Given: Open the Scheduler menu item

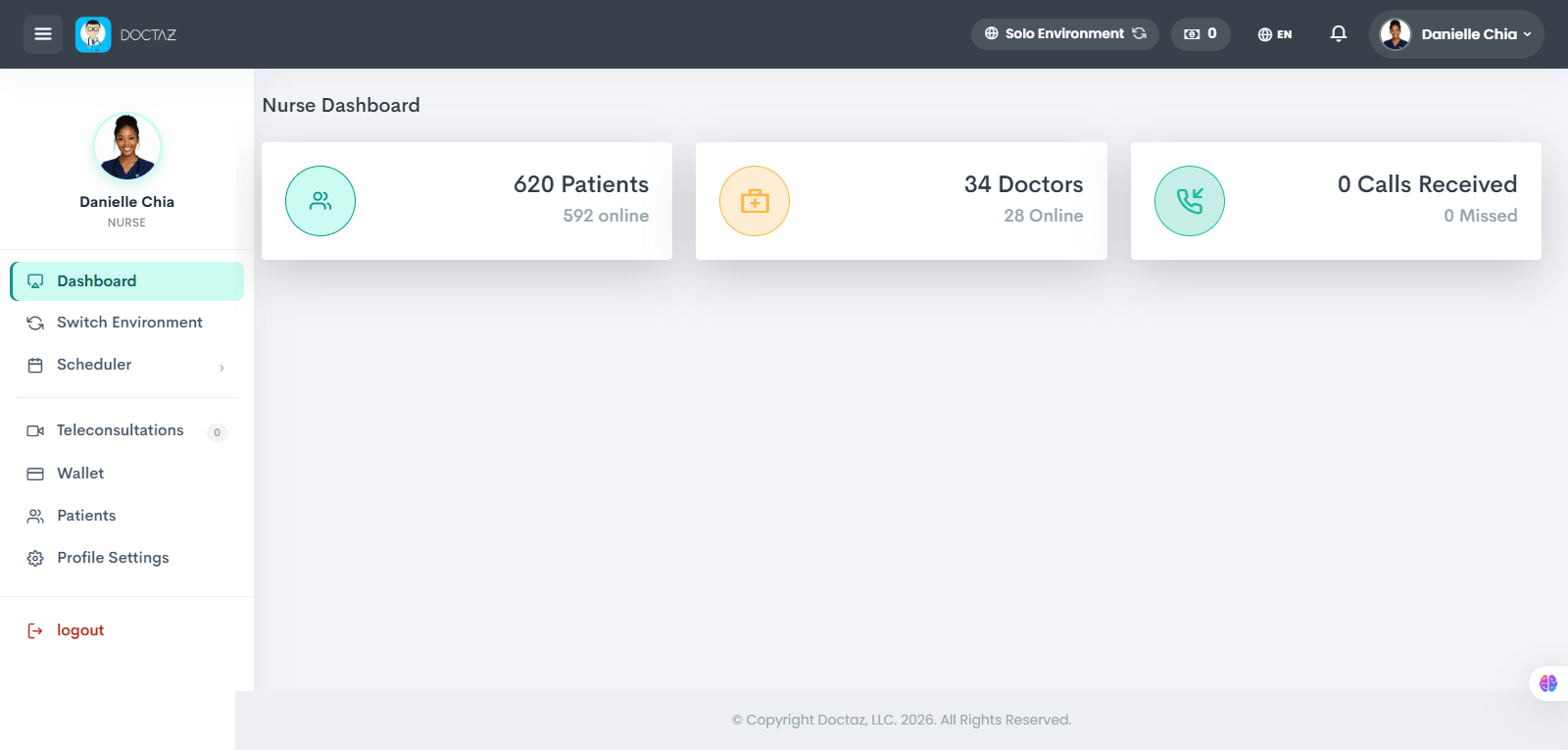Looking at the screenshot, I should pyautogui.click(x=127, y=365).
